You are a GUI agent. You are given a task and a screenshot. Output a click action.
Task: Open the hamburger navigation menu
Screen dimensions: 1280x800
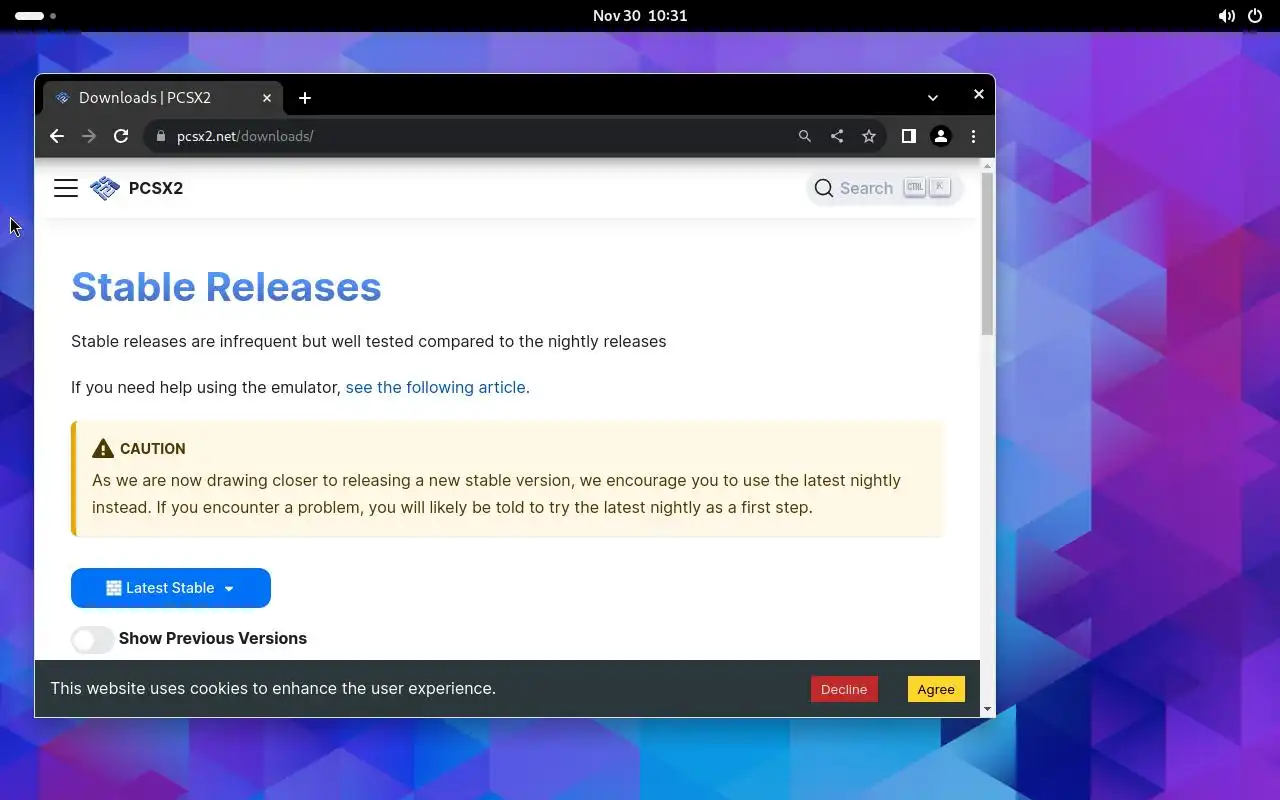[x=66, y=188]
